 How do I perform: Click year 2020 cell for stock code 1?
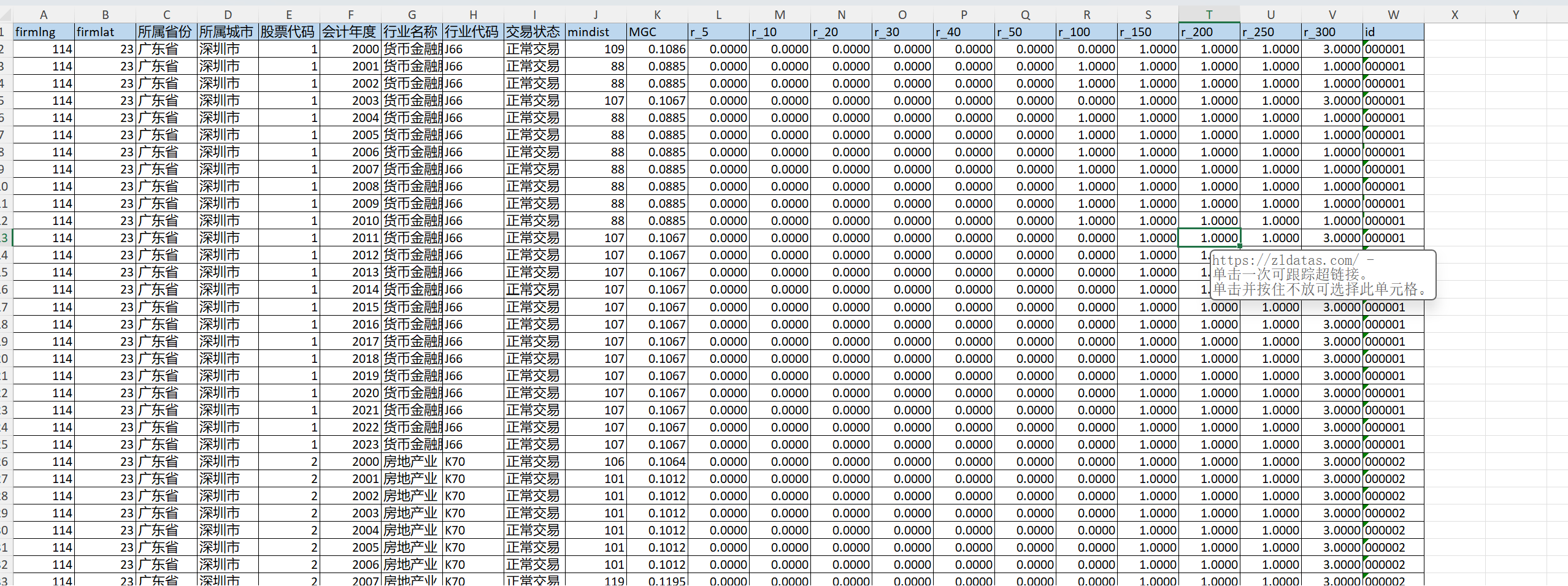350,393
